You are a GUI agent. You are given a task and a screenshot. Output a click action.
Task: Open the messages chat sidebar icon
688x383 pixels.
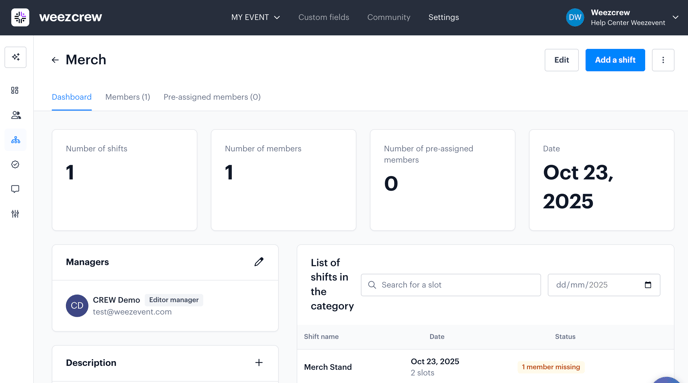click(15, 189)
